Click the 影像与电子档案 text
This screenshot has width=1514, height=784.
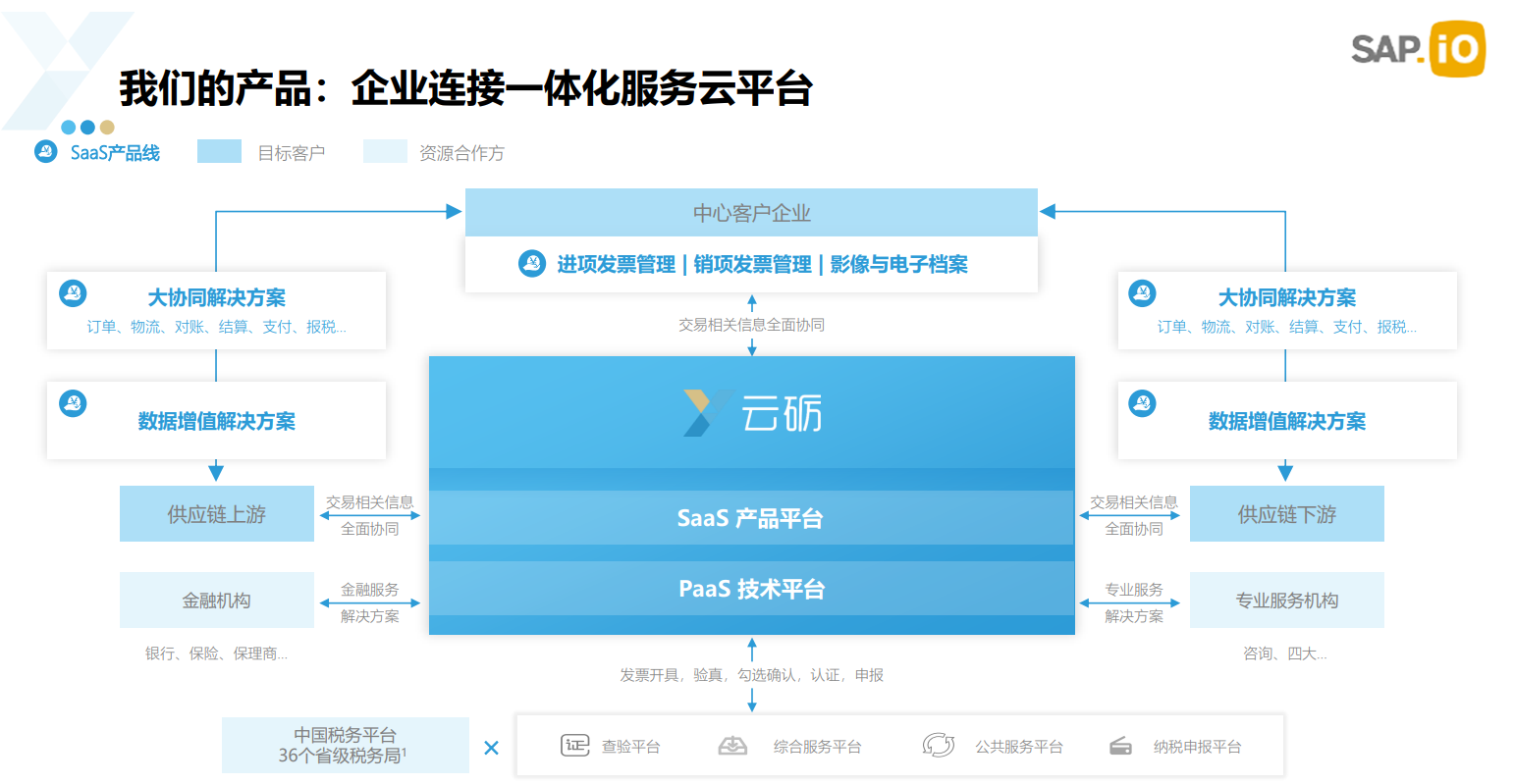pos(899,264)
